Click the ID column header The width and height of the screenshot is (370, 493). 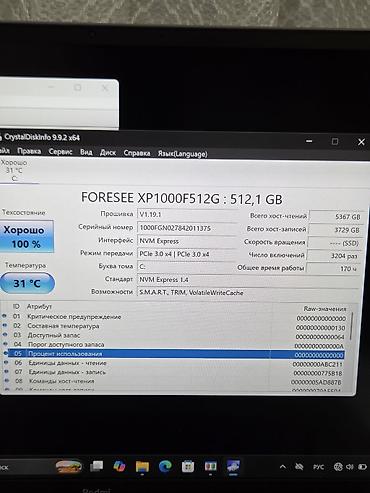[16, 306]
